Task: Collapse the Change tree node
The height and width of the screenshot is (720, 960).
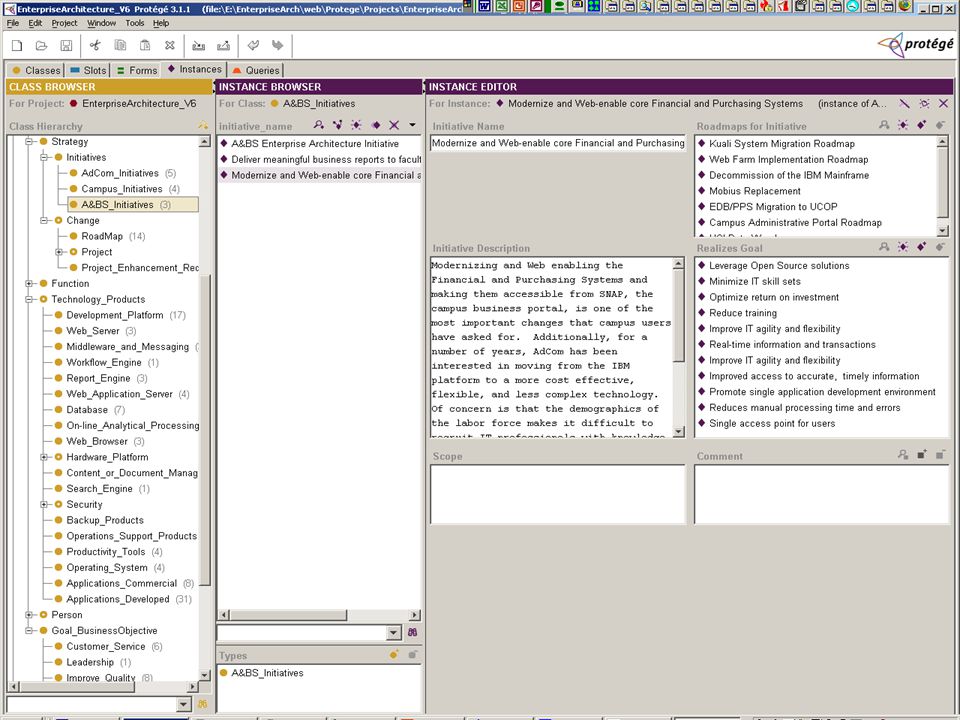Action: 44,220
